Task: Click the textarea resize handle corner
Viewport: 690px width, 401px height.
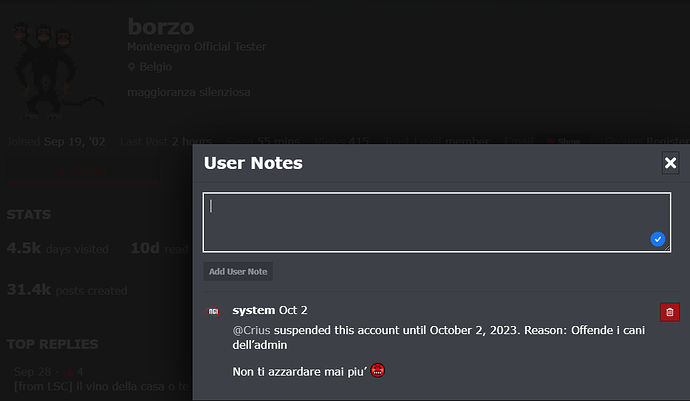Action: coord(667,248)
